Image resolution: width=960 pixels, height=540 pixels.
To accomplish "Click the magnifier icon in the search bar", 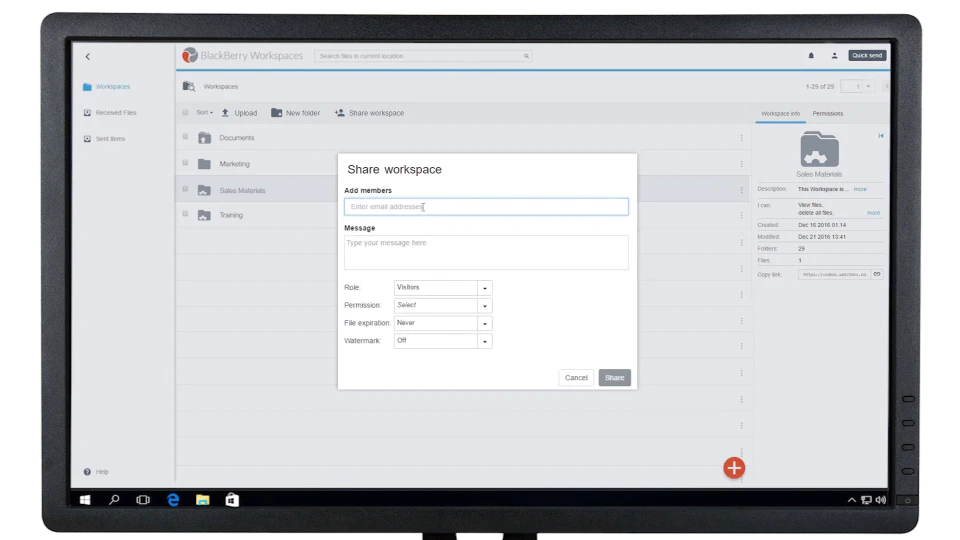I will pyautogui.click(x=526, y=56).
